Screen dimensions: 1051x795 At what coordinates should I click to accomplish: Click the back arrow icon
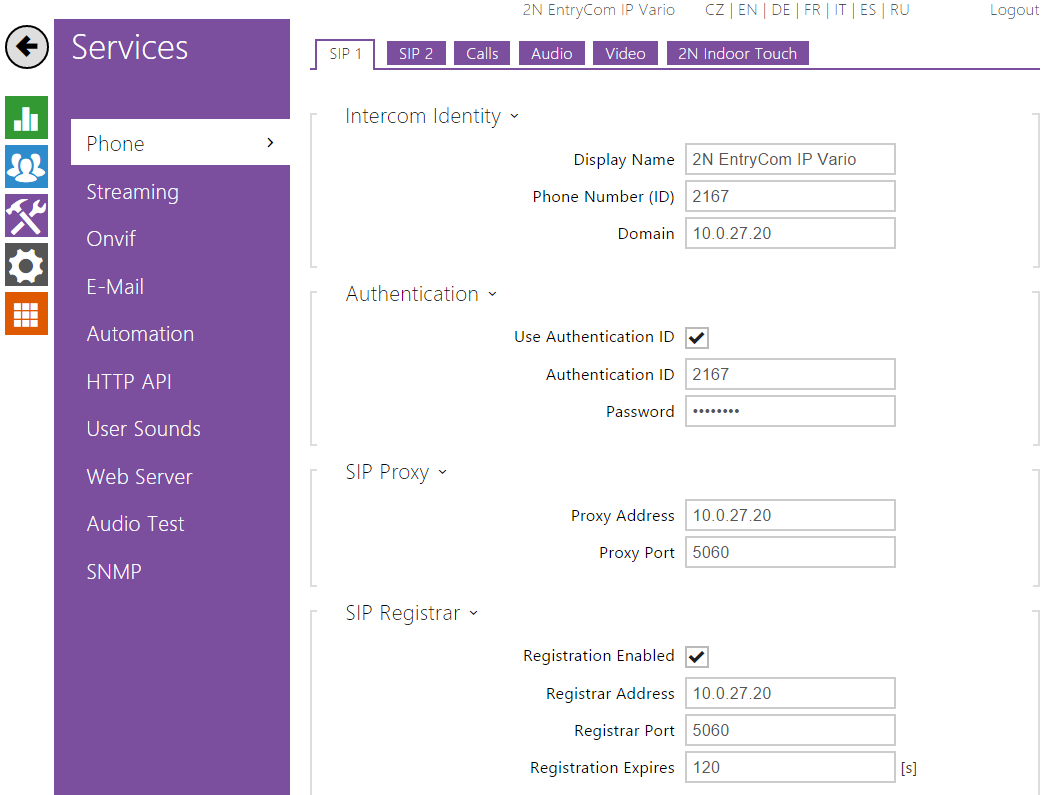(x=27, y=47)
